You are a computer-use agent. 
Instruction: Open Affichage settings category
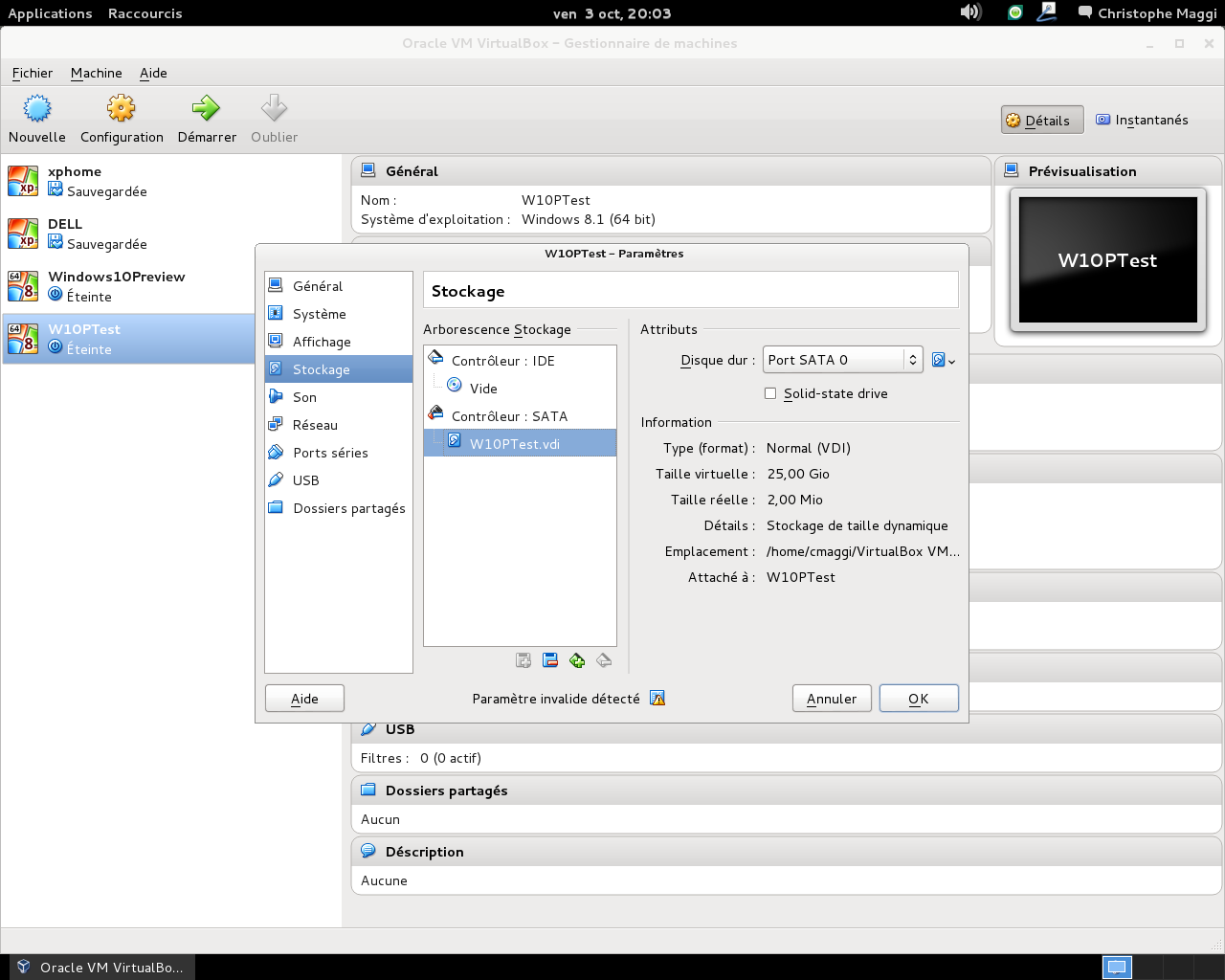pos(339,342)
